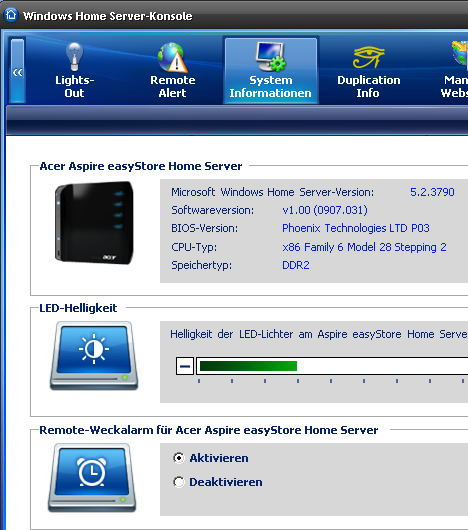Click the Lights-Out light bulb icon
The height and width of the screenshot is (530, 468).
coord(74,56)
